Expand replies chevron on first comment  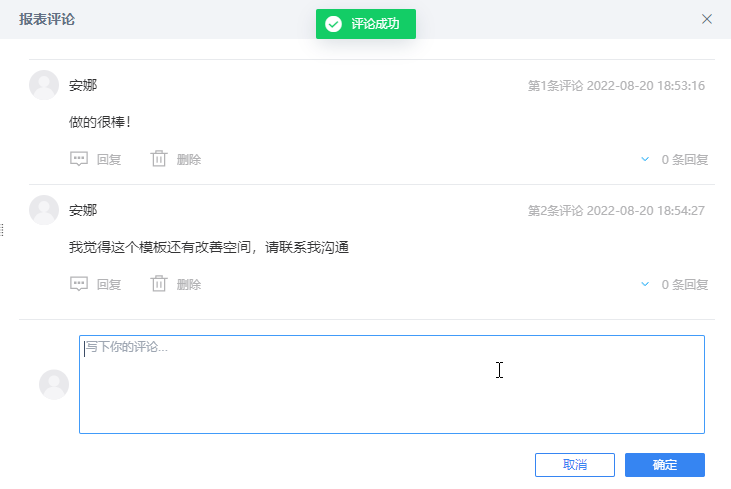pos(645,159)
